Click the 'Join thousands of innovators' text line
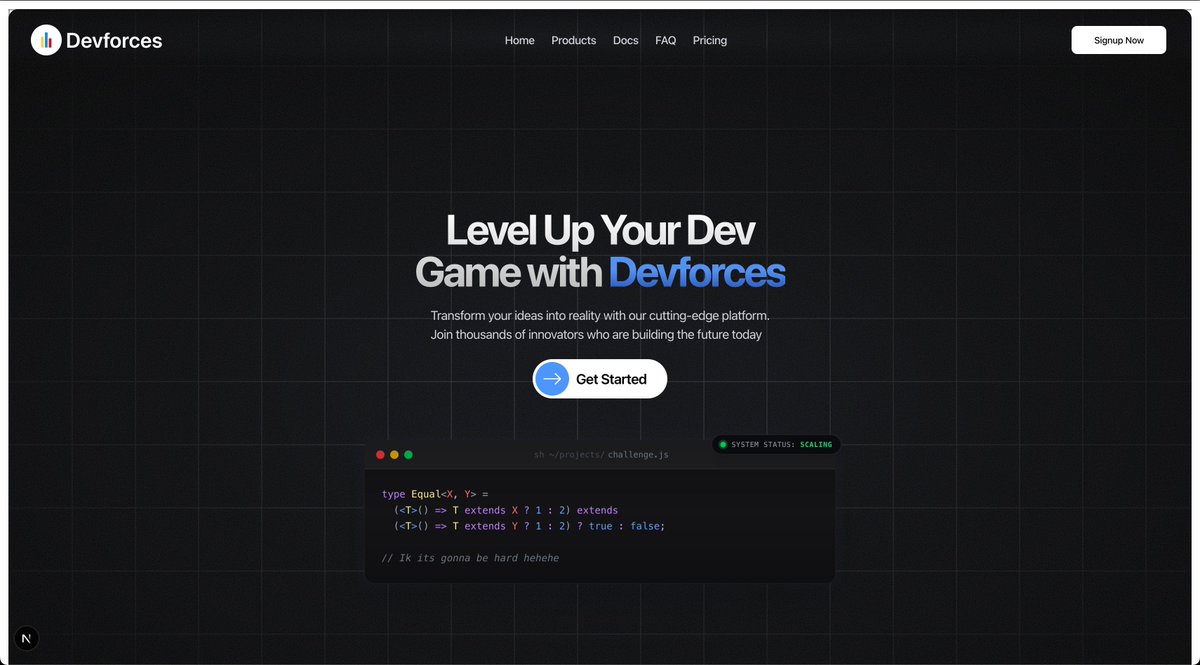 [x=596, y=334]
